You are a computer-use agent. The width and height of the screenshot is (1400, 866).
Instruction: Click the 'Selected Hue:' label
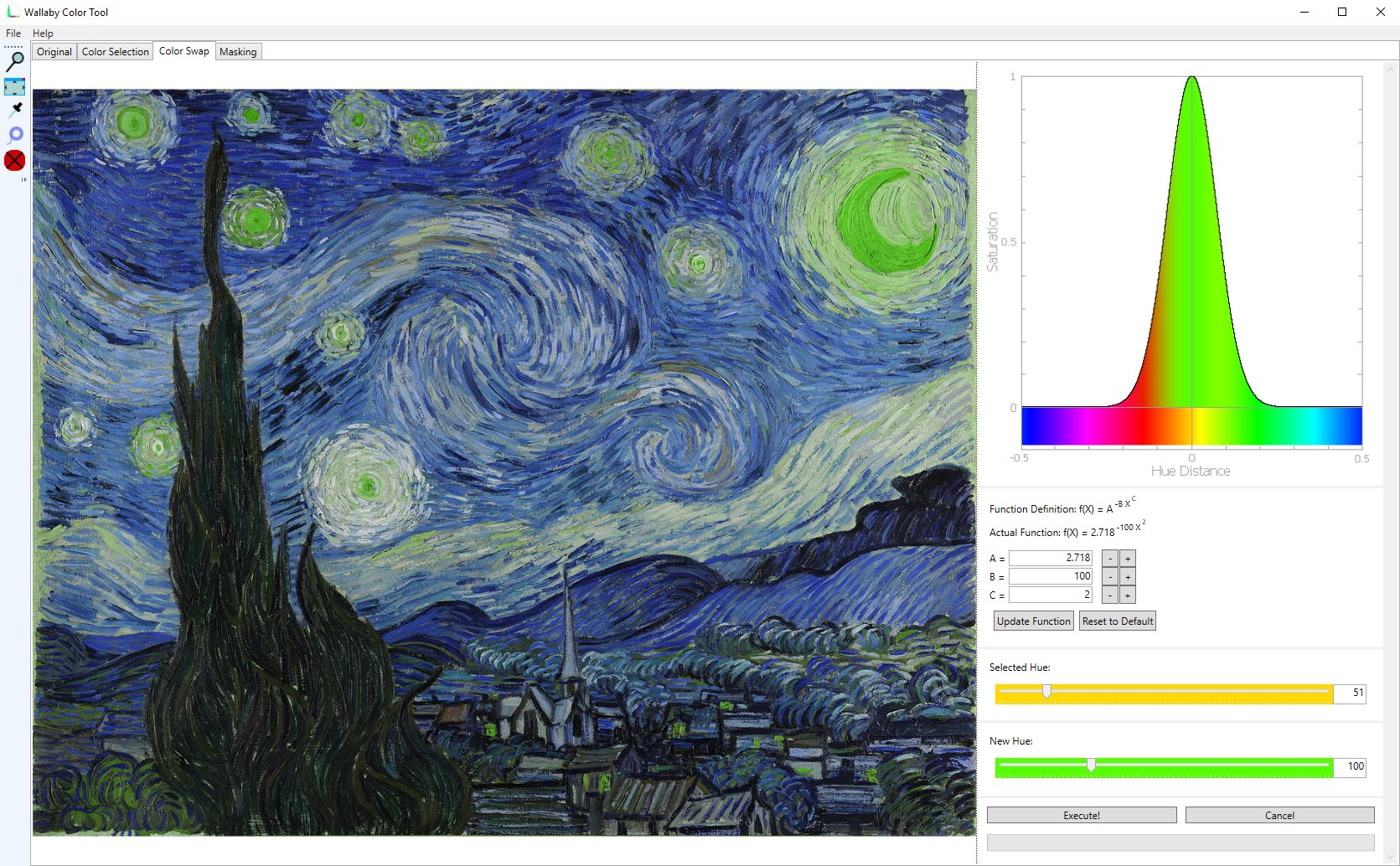coord(1020,668)
